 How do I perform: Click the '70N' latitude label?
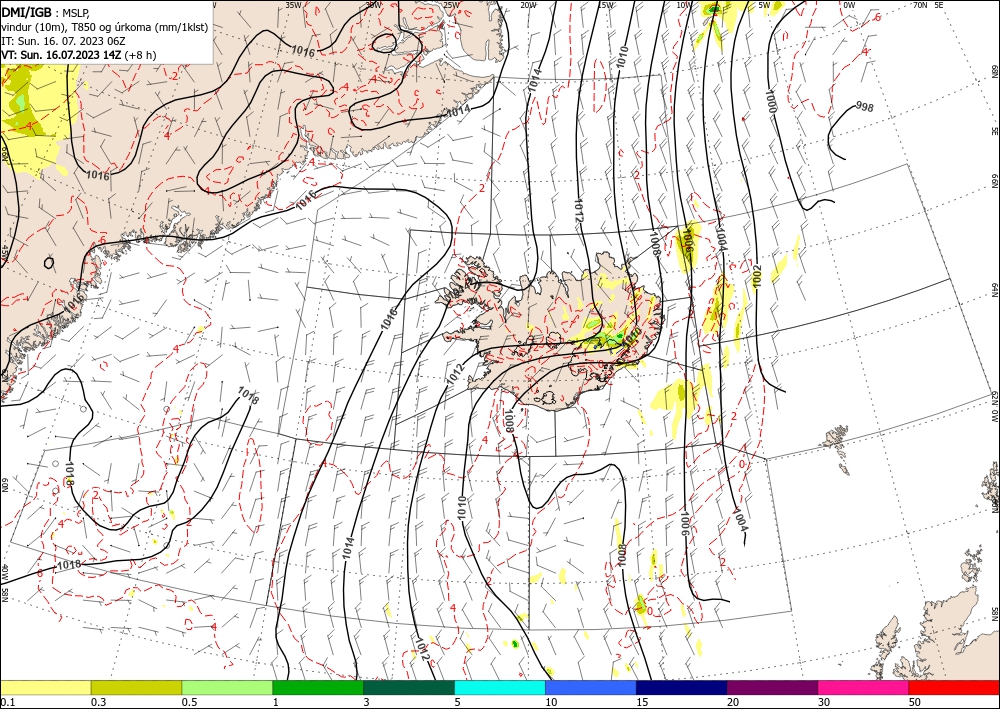[x=920, y=5]
